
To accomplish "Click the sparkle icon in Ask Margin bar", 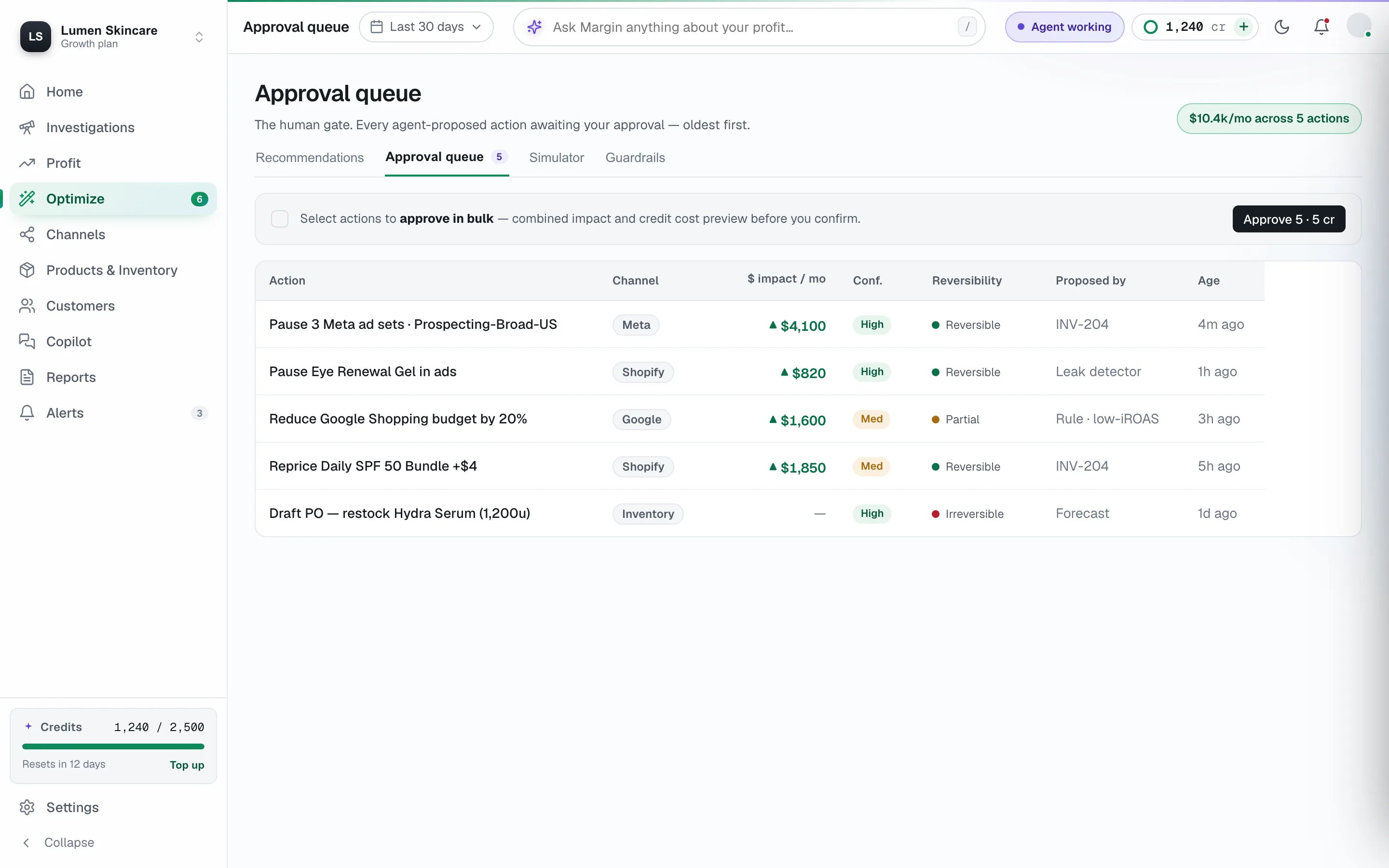I will tap(534, 27).
